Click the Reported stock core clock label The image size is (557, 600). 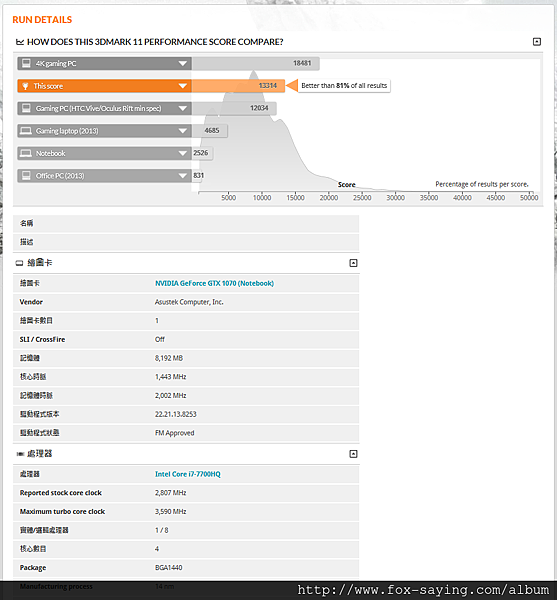click(x=60, y=493)
